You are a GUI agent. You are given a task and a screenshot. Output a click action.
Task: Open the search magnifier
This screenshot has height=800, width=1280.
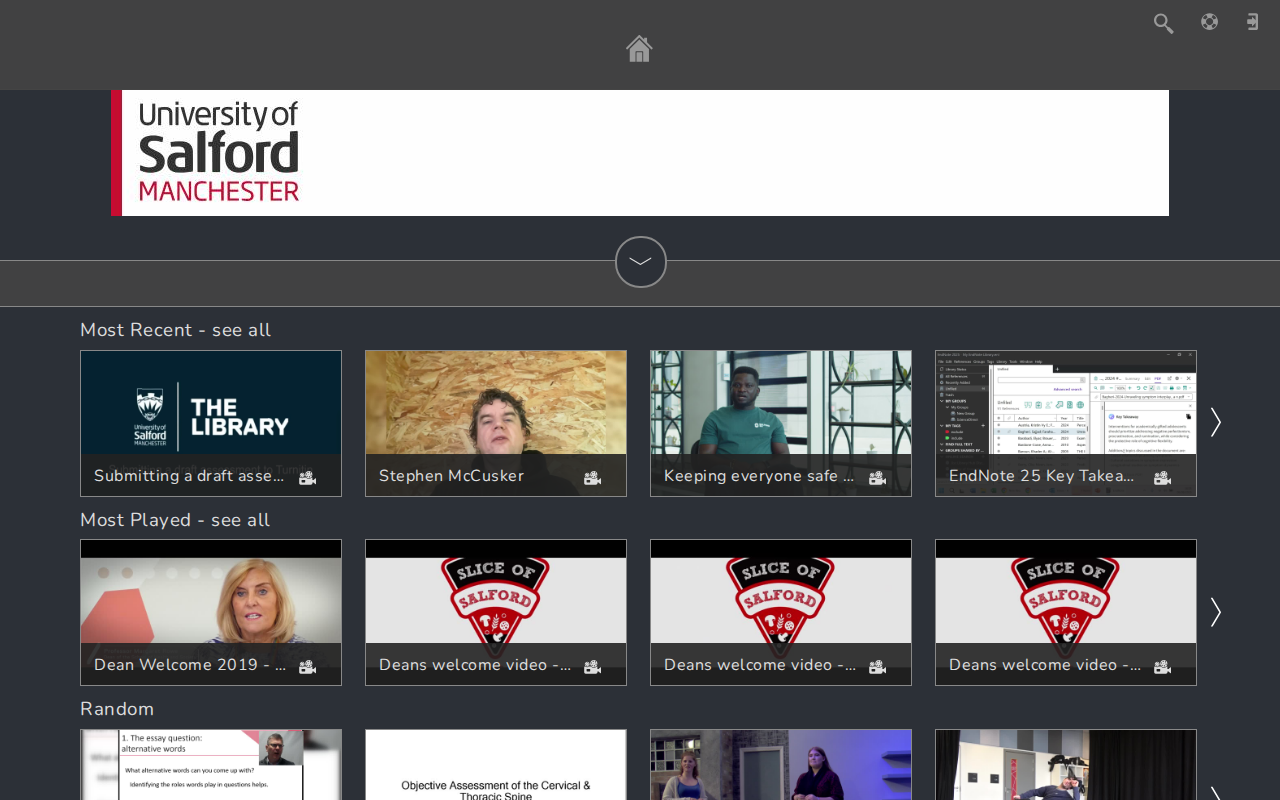click(x=1163, y=23)
